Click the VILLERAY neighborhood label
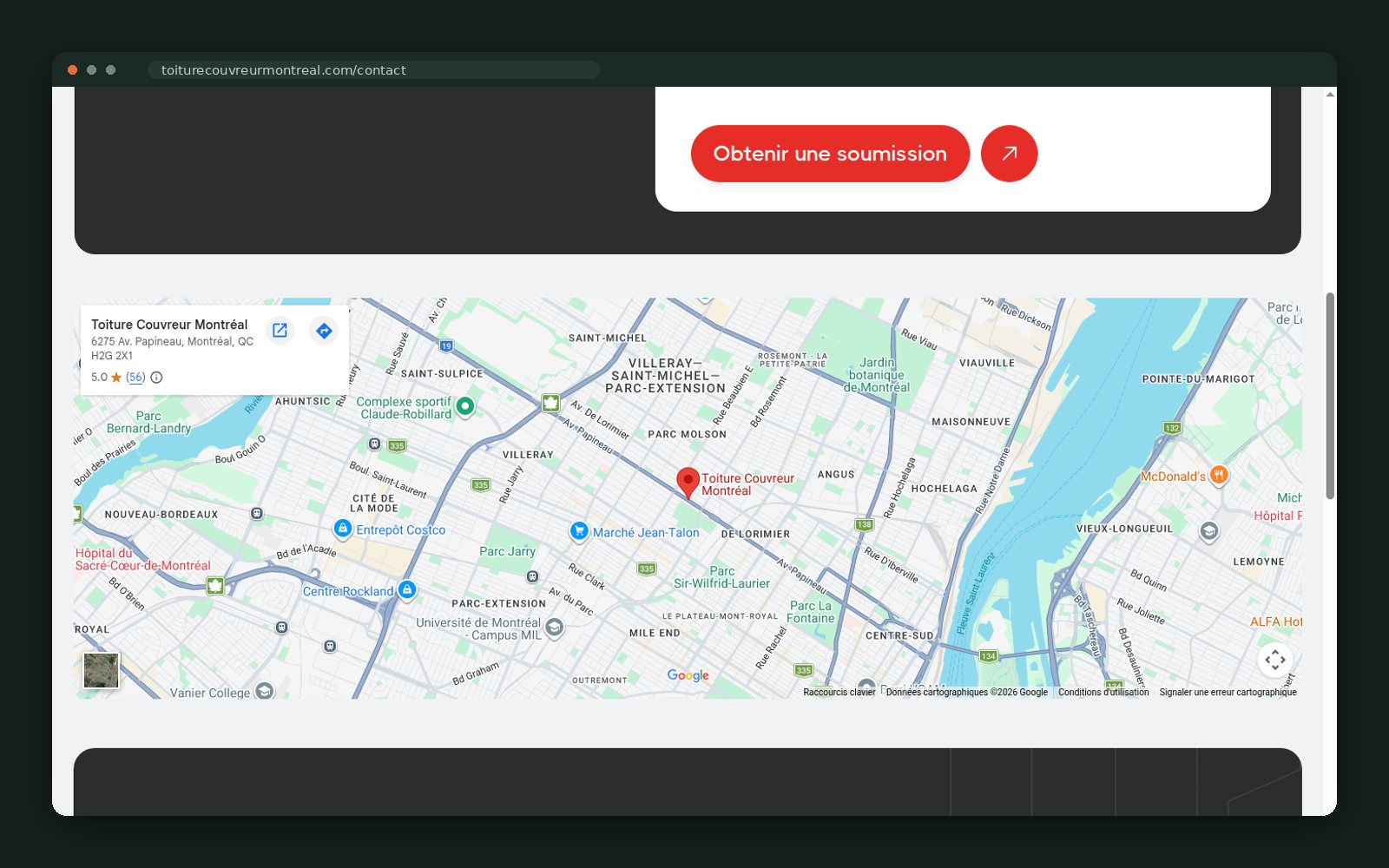 [528, 455]
